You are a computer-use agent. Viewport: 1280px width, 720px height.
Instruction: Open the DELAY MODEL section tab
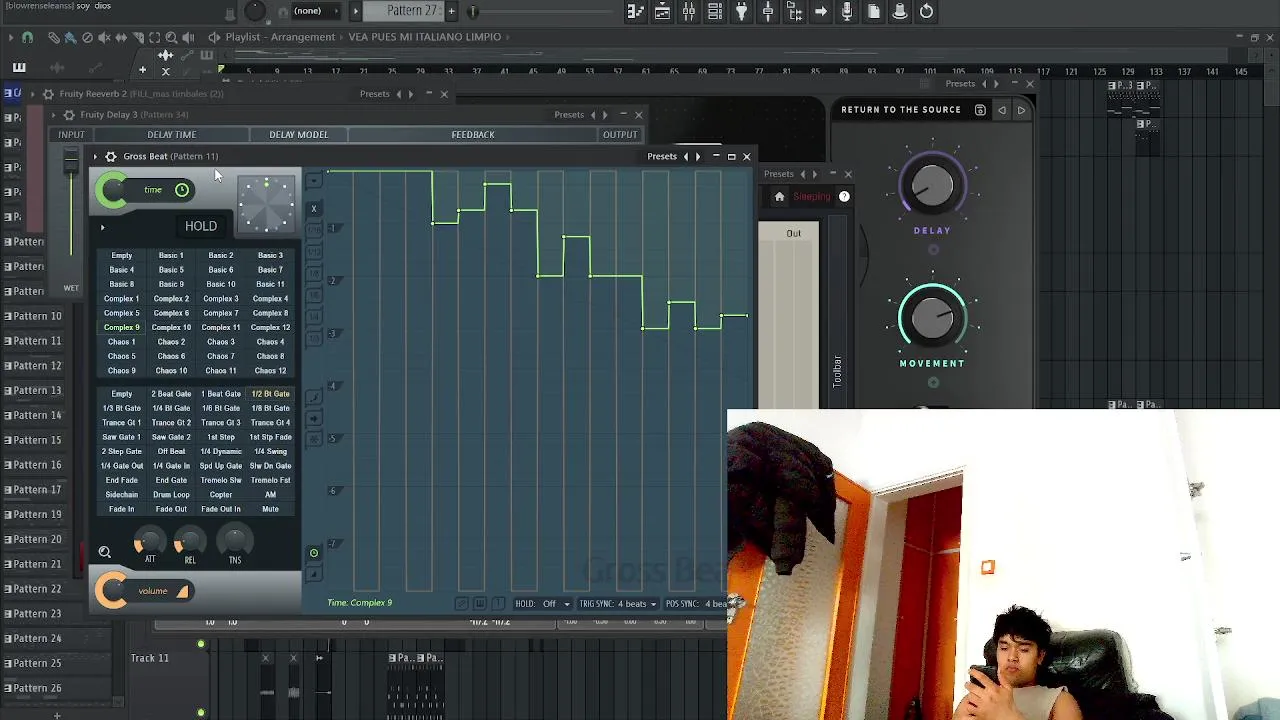(298, 135)
